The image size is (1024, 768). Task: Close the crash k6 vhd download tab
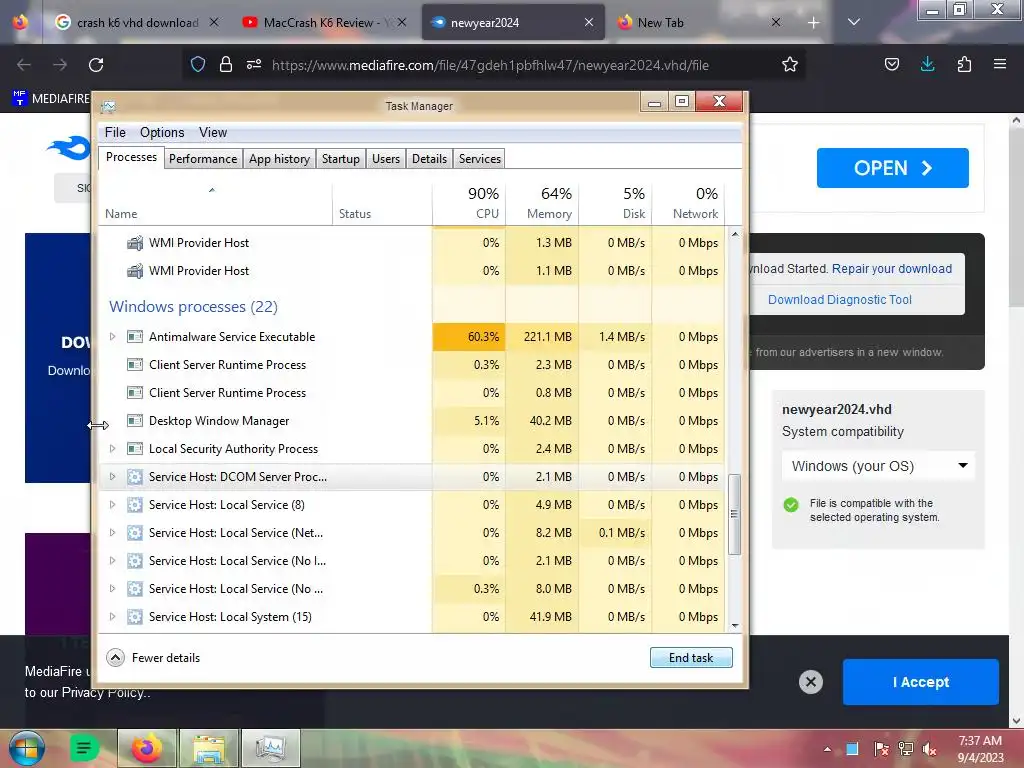pyautogui.click(x=214, y=22)
